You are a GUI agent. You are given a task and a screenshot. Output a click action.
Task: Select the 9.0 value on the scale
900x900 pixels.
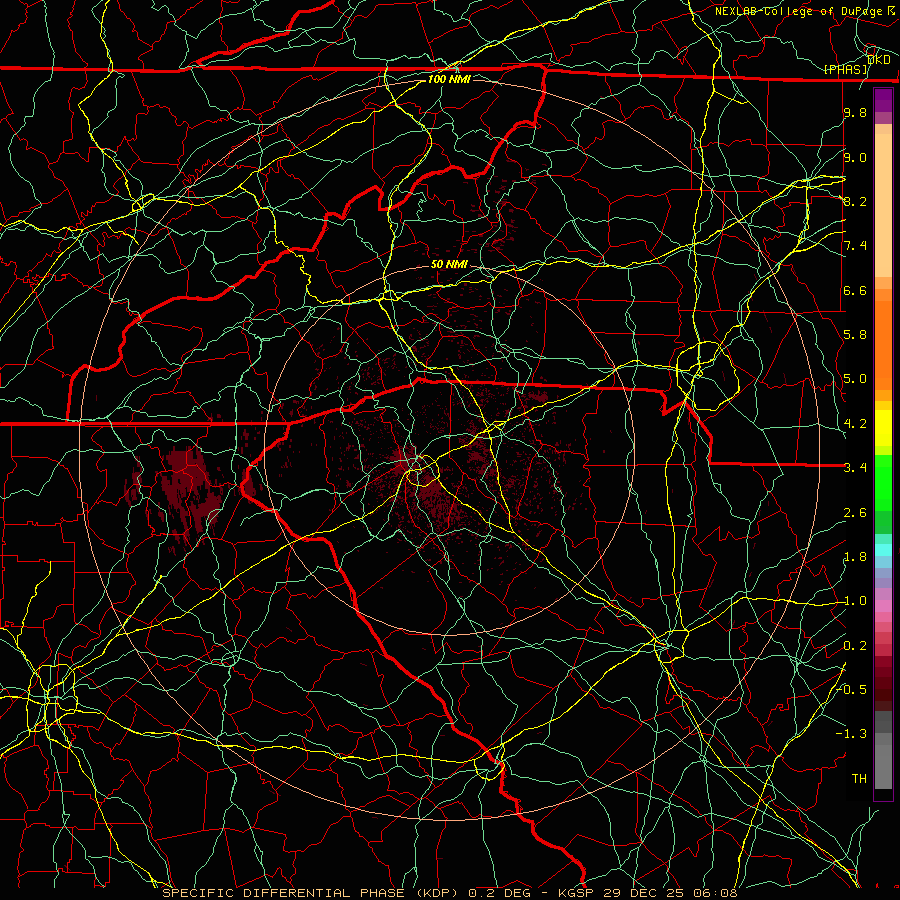855,157
